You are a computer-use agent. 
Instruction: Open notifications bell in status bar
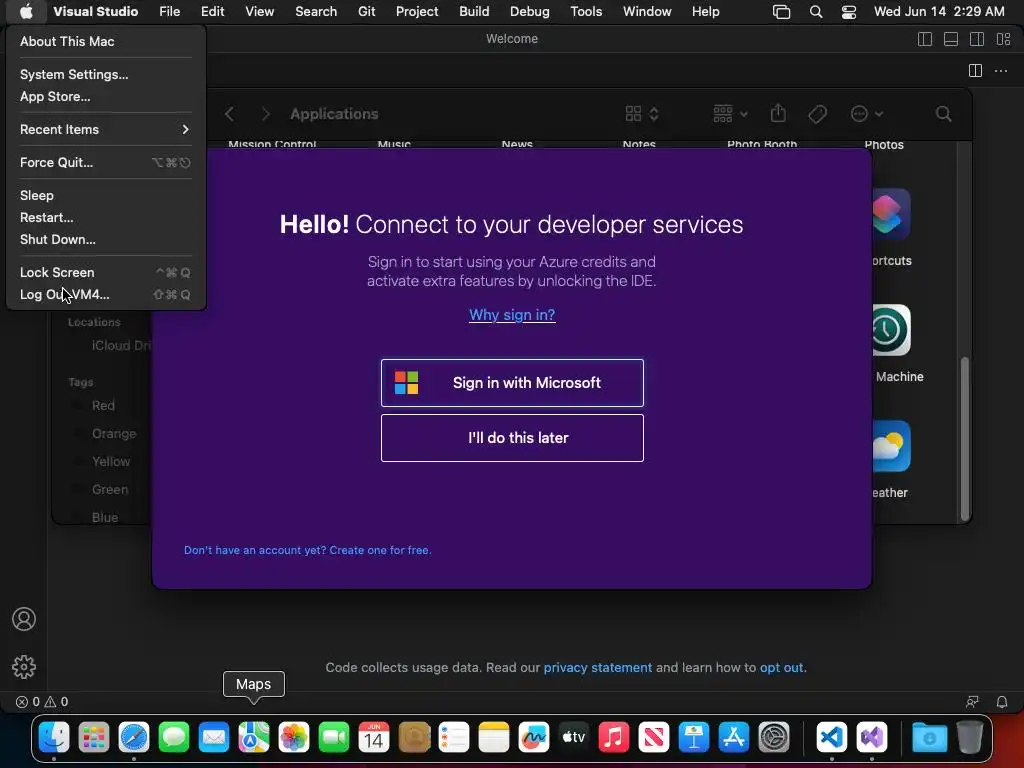[x=1002, y=702]
